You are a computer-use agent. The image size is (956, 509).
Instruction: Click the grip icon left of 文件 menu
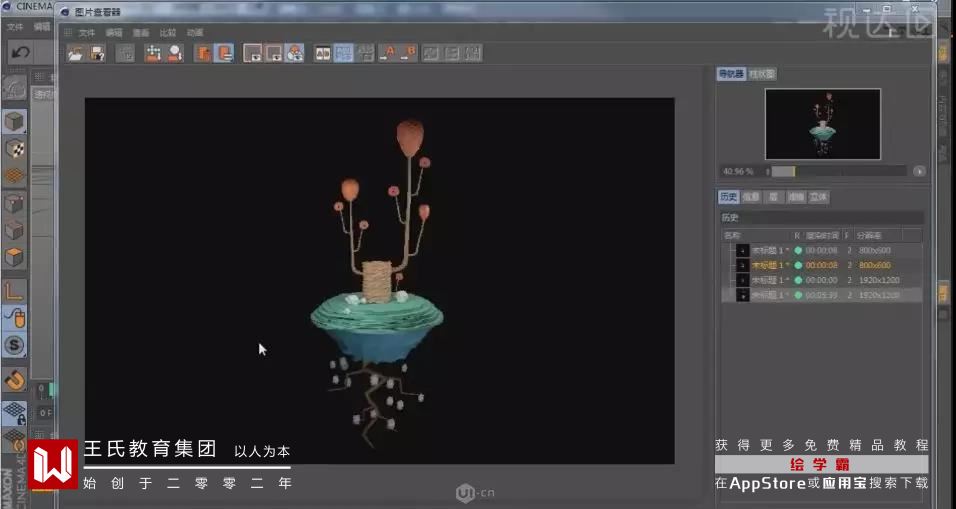(68, 33)
